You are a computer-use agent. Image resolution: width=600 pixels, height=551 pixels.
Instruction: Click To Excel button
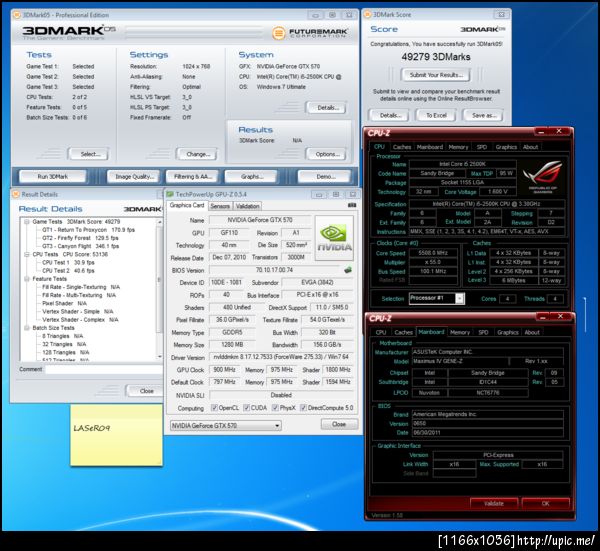pos(436,115)
